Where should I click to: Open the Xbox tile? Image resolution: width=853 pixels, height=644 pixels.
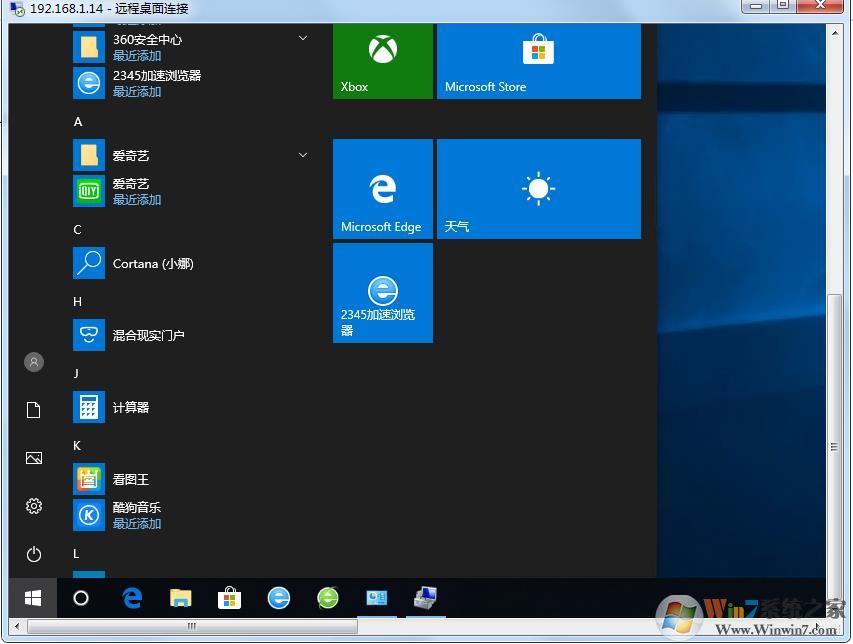382,62
